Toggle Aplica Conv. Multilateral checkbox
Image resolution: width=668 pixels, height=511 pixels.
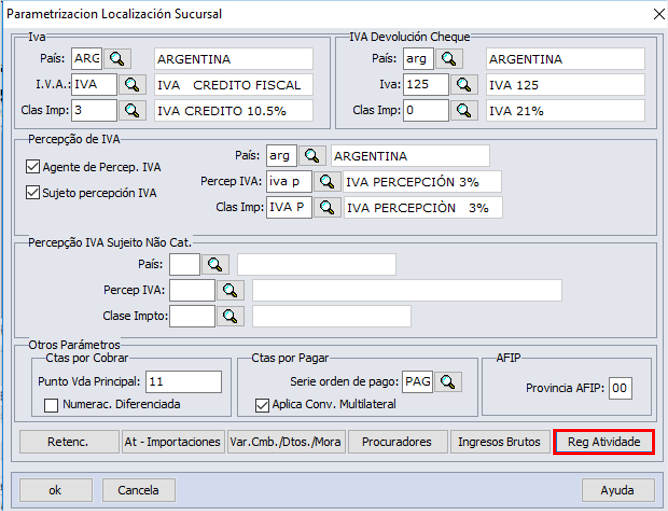(262, 405)
